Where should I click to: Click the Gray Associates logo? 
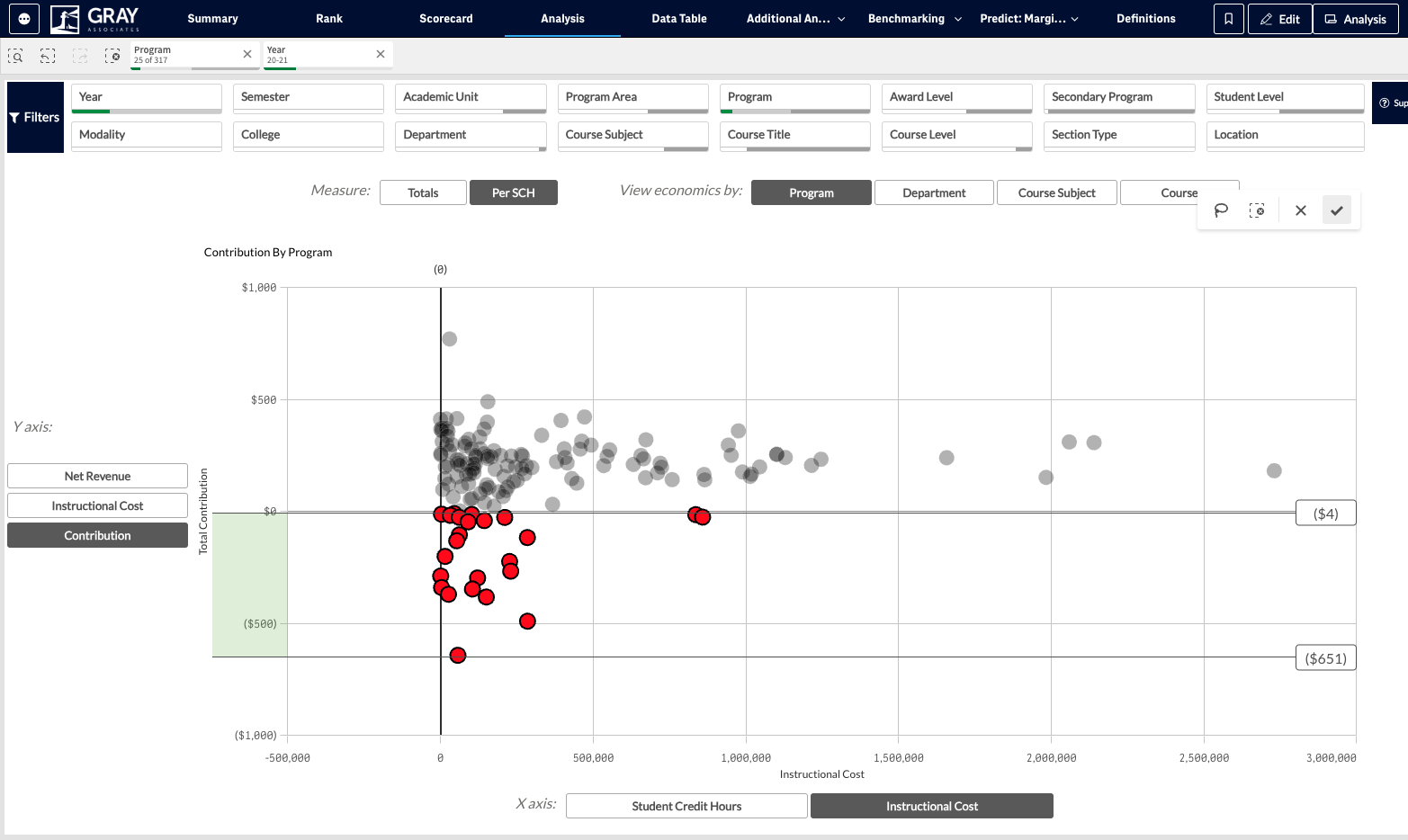pos(95,19)
